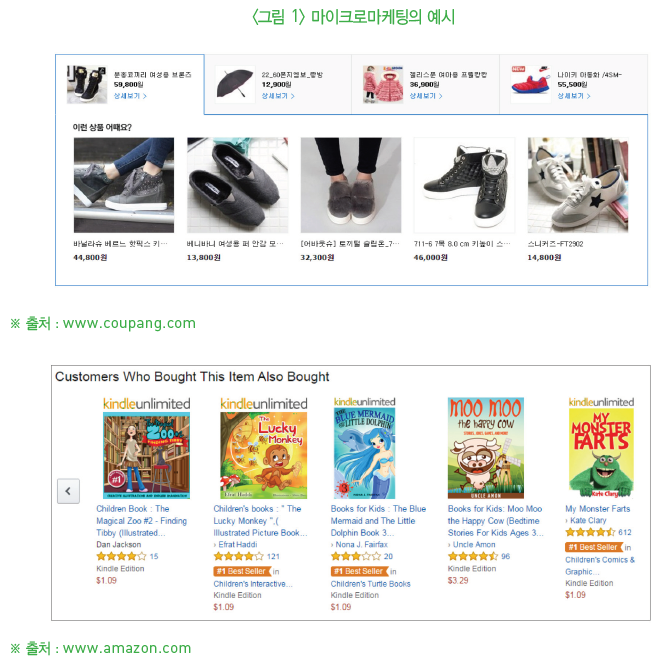The image size is (662, 664).
Task: Open the furry slip-on thumbnail priced 32,300원
Action: coord(351,185)
